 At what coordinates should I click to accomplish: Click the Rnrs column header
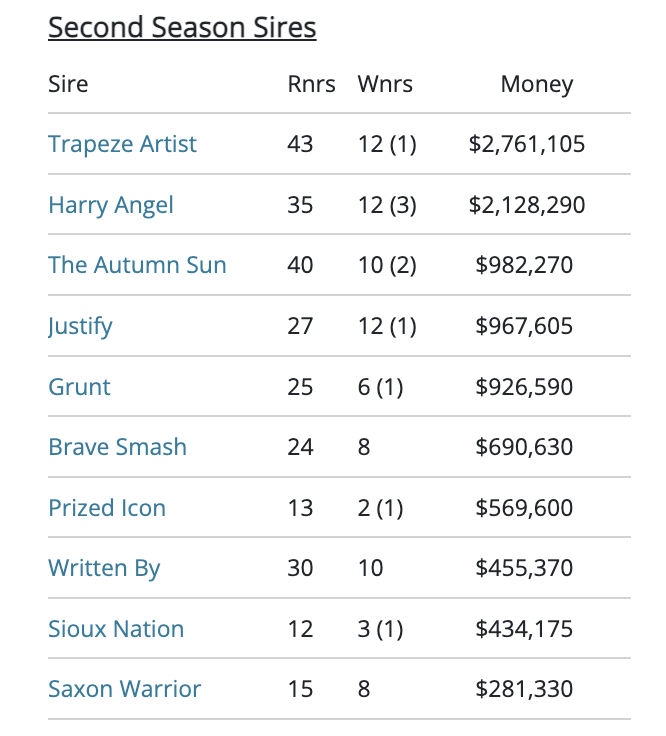(311, 84)
